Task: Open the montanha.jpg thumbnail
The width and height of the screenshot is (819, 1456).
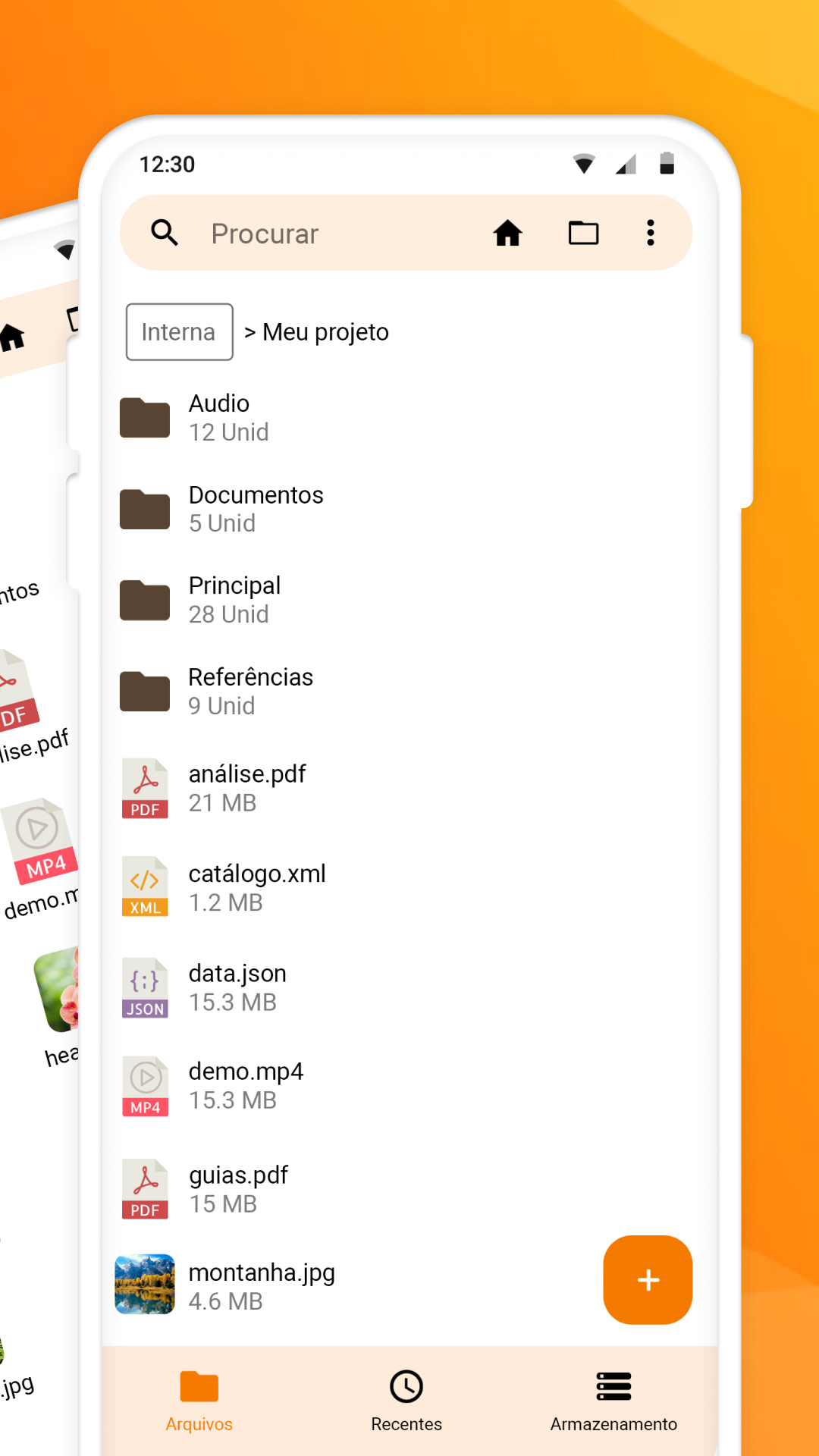Action: point(145,1284)
